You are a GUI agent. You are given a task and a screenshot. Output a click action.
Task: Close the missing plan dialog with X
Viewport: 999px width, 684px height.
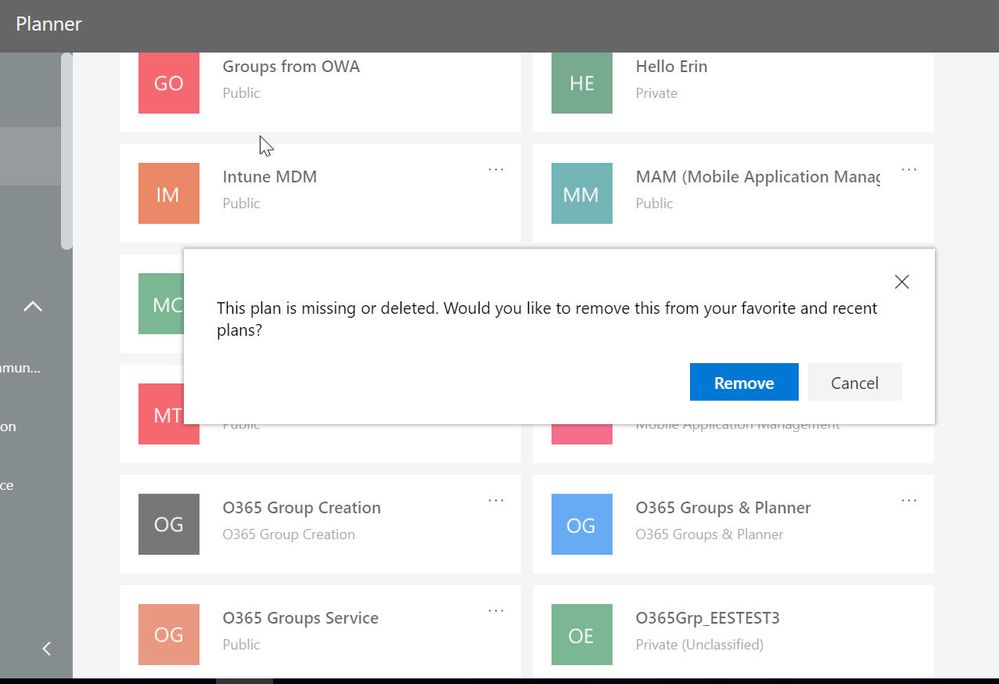pos(902,282)
